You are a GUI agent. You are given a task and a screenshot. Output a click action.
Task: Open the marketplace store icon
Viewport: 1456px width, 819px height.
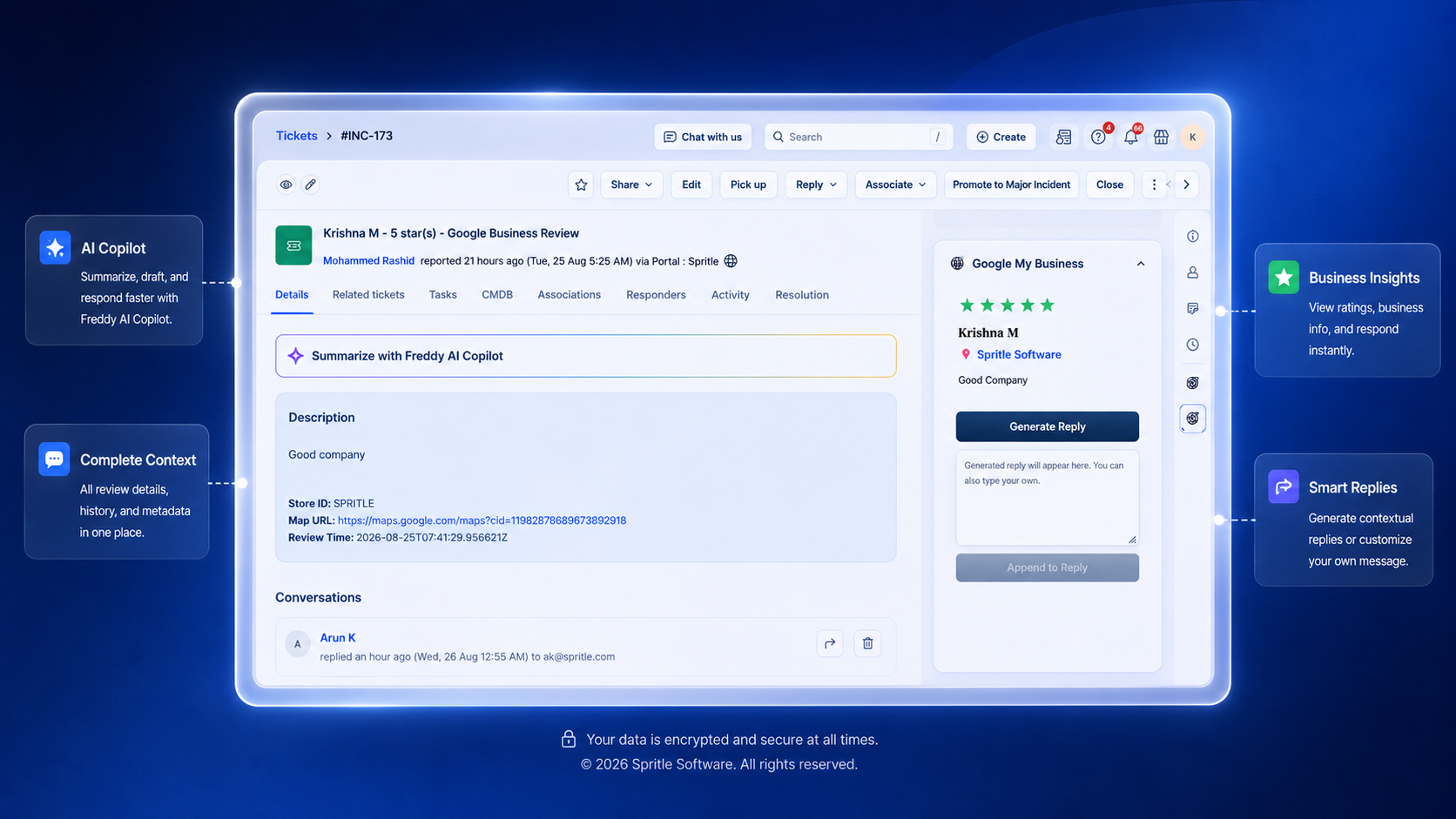pyautogui.click(x=1161, y=137)
